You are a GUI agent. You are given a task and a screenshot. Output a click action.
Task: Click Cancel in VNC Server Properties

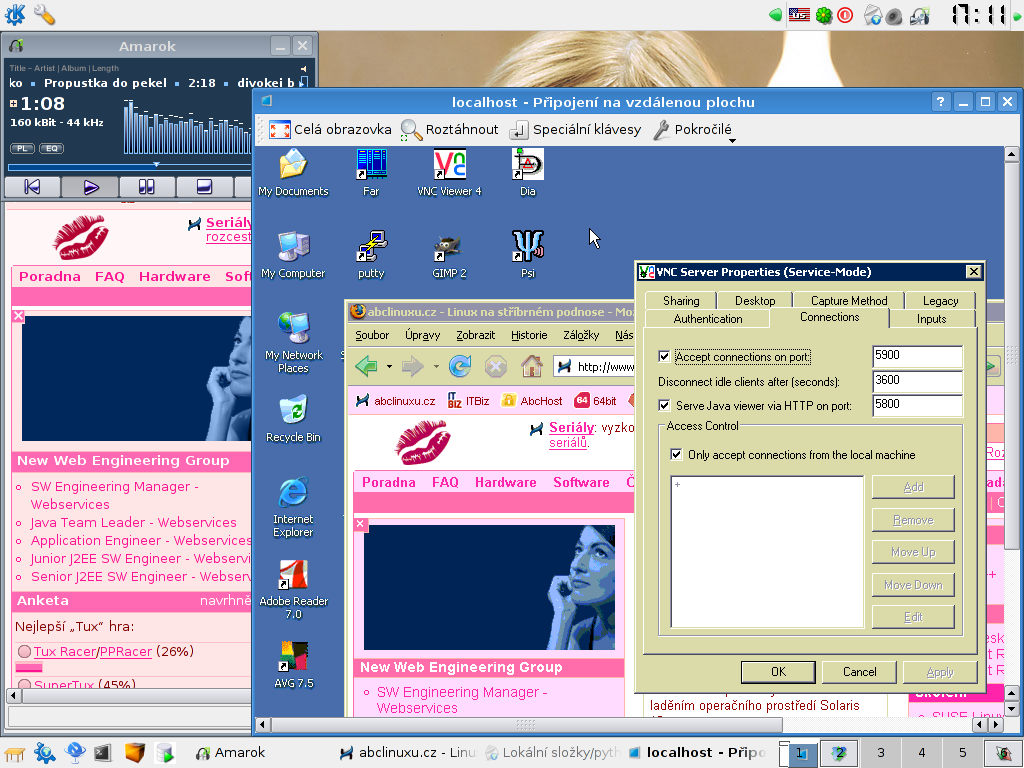(859, 671)
